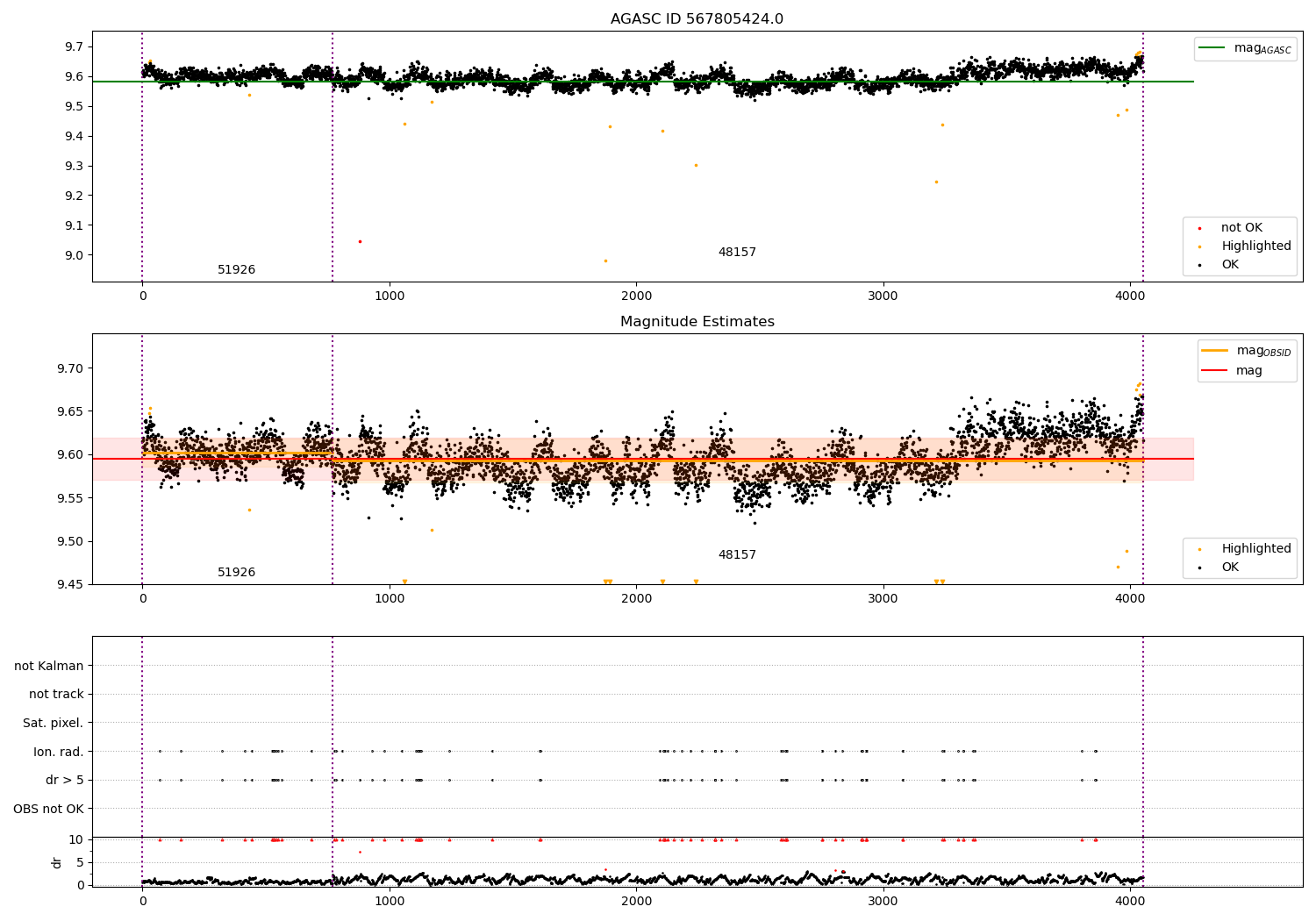Click the '9.3' y-axis tick label
Image resolution: width=1316 pixels, height=921 pixels.
(74, 166)
